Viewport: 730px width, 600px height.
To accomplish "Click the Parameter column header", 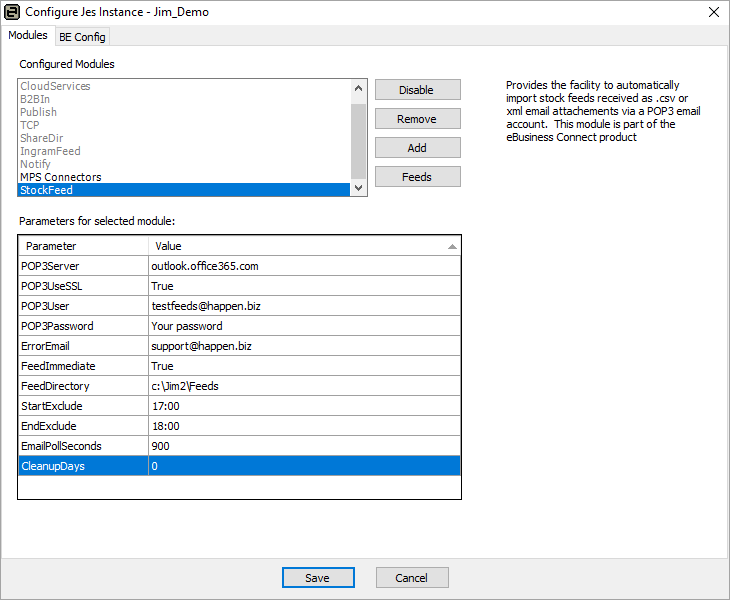I will (x=82, y=246).
